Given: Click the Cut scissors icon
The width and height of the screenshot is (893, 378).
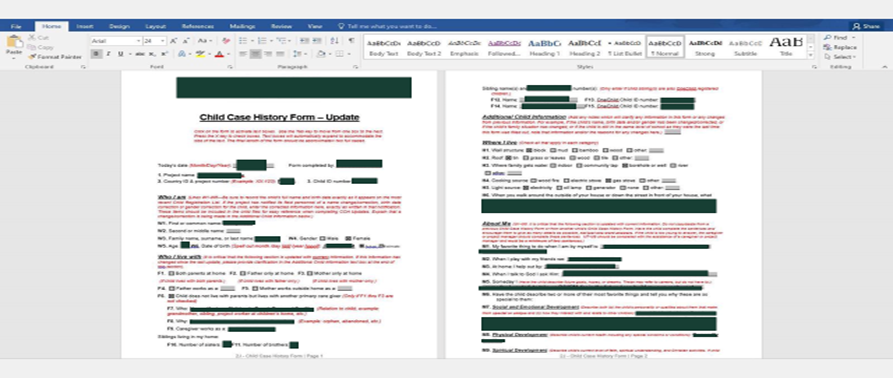Looking at the screenshot, I should tap(31, 38).
